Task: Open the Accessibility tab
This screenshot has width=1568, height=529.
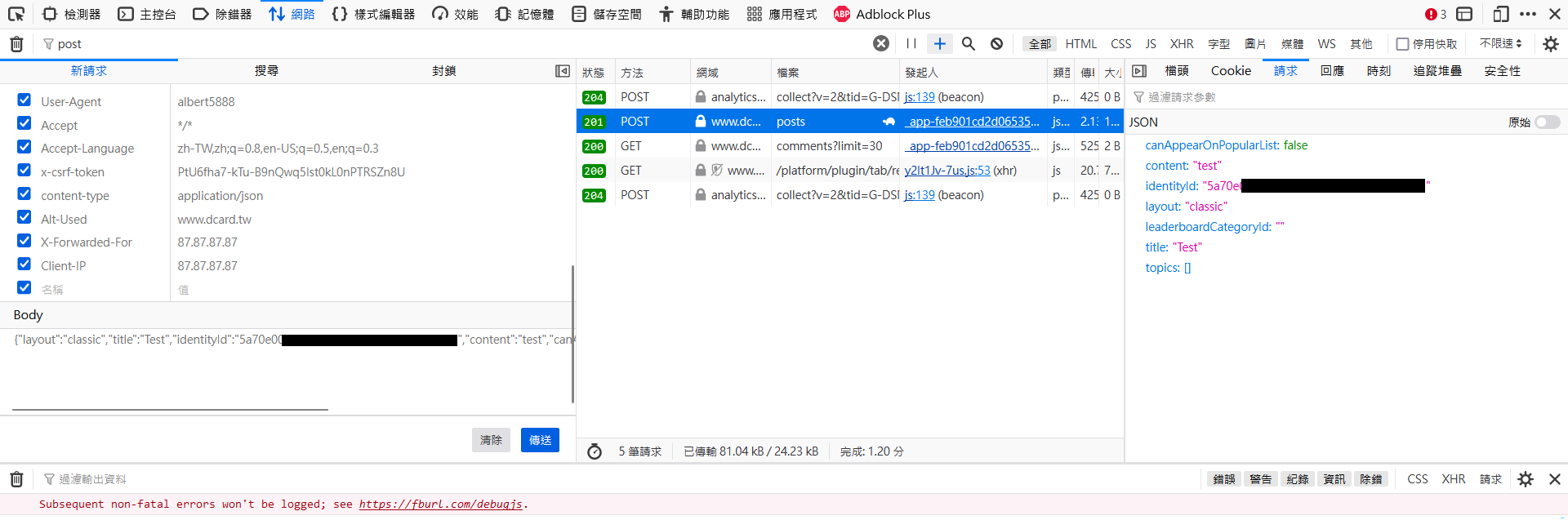Action: tap(694, 14)
